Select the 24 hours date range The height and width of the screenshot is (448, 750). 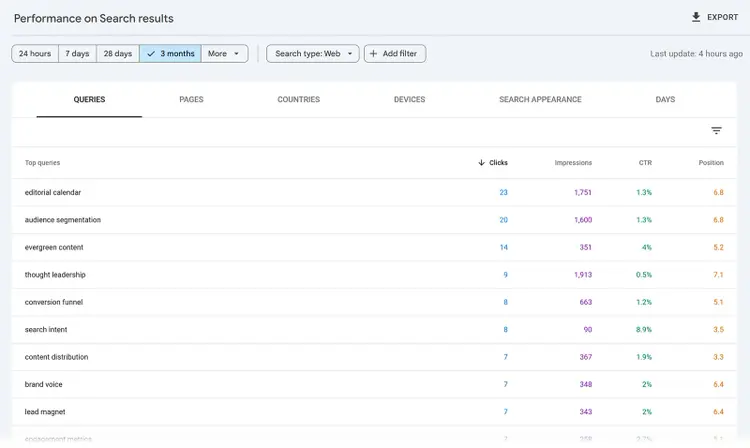pos(35,54)
